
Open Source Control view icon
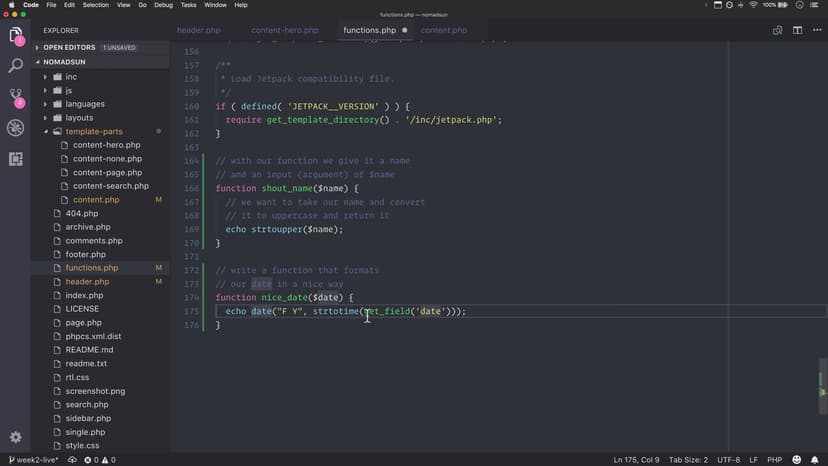16,97
